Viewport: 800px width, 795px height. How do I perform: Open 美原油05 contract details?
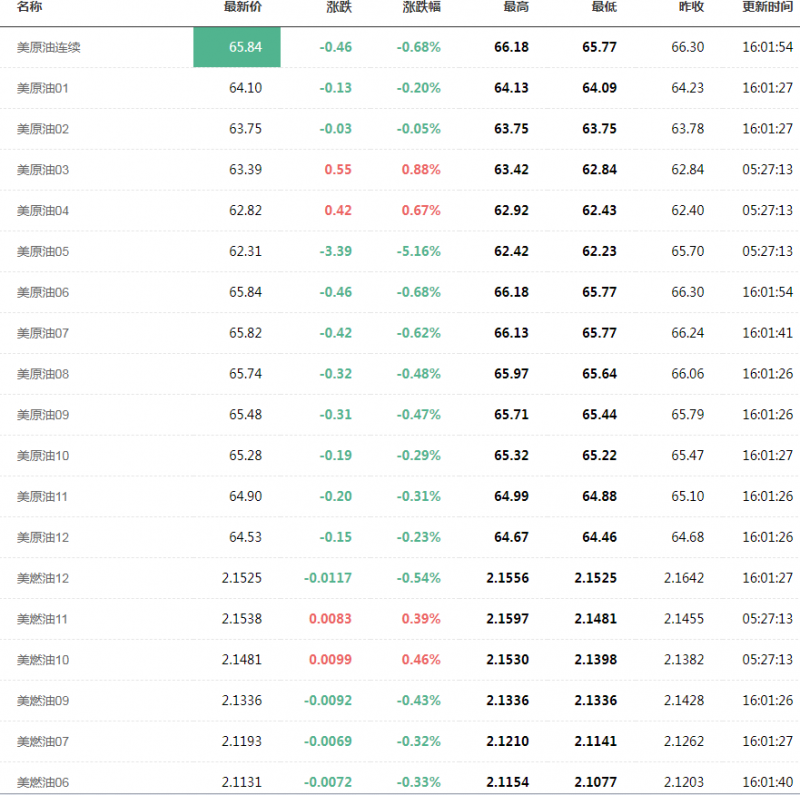pos(43,251)
